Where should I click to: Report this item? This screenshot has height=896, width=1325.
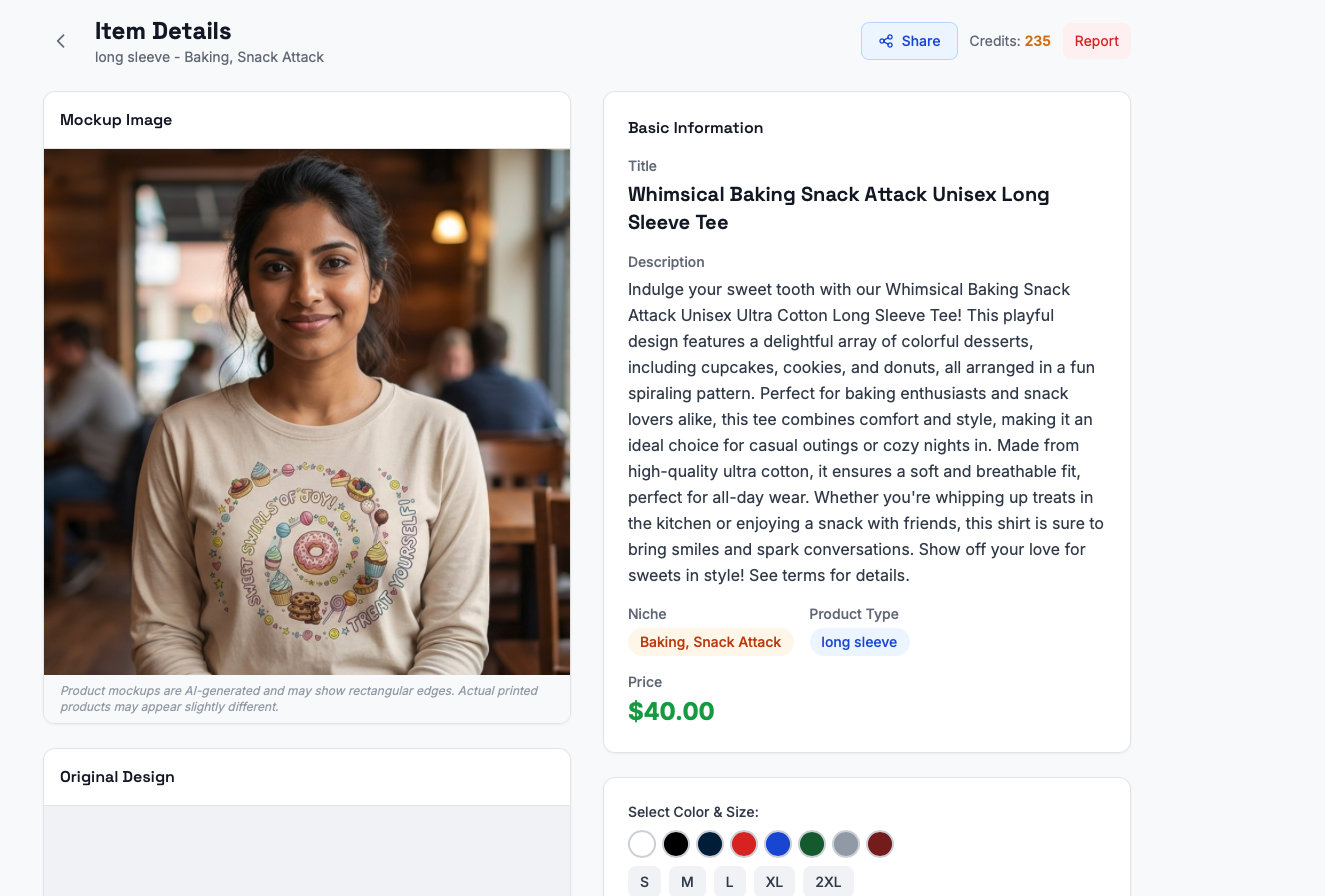(1096, 41)
